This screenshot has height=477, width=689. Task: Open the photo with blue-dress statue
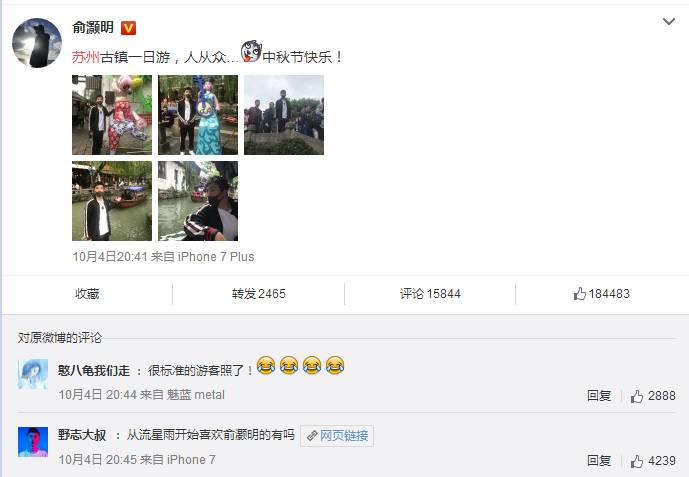pyautogui.click(x=198, y=115)
